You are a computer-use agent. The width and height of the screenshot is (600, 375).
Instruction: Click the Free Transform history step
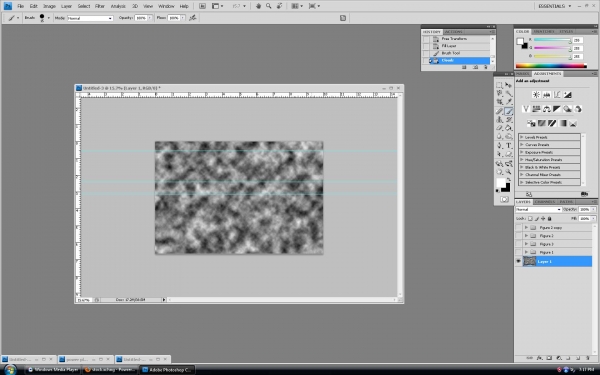click(454, 39)
